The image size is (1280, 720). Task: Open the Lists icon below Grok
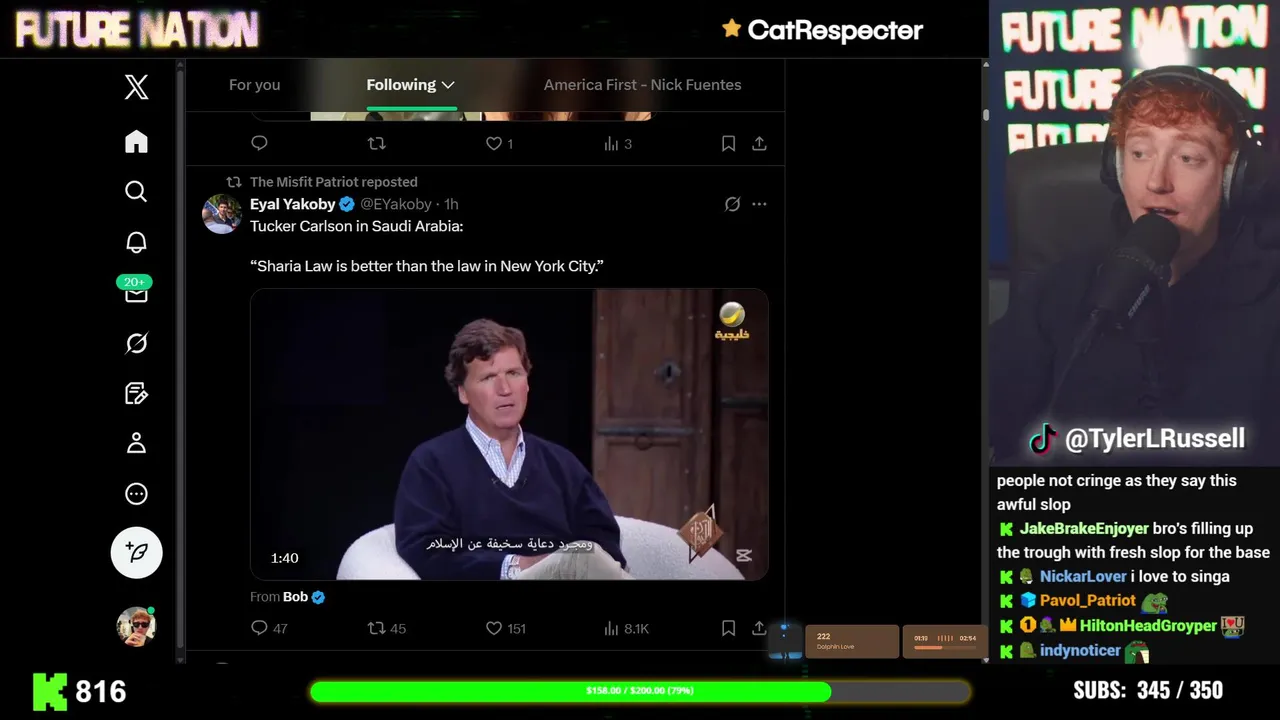pos(136,393)
